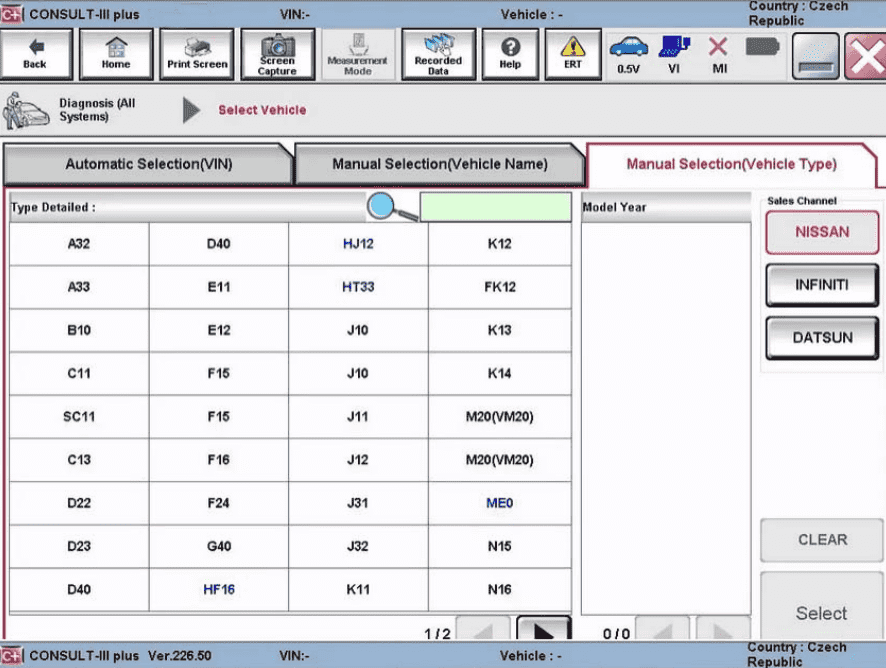886x668 pixels.
Task: Open Recorded Data
Action: pos(438,54)
